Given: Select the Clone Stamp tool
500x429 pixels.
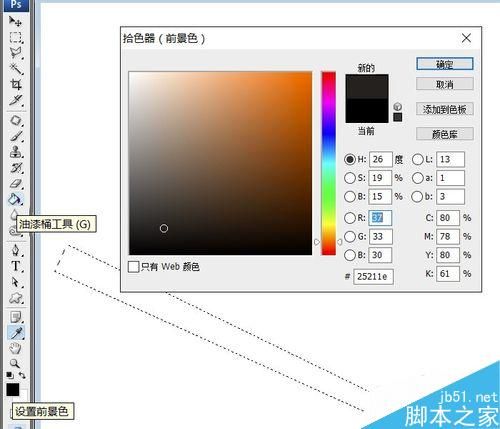Looking at the screenshot, I should click(x=15, y=152).
